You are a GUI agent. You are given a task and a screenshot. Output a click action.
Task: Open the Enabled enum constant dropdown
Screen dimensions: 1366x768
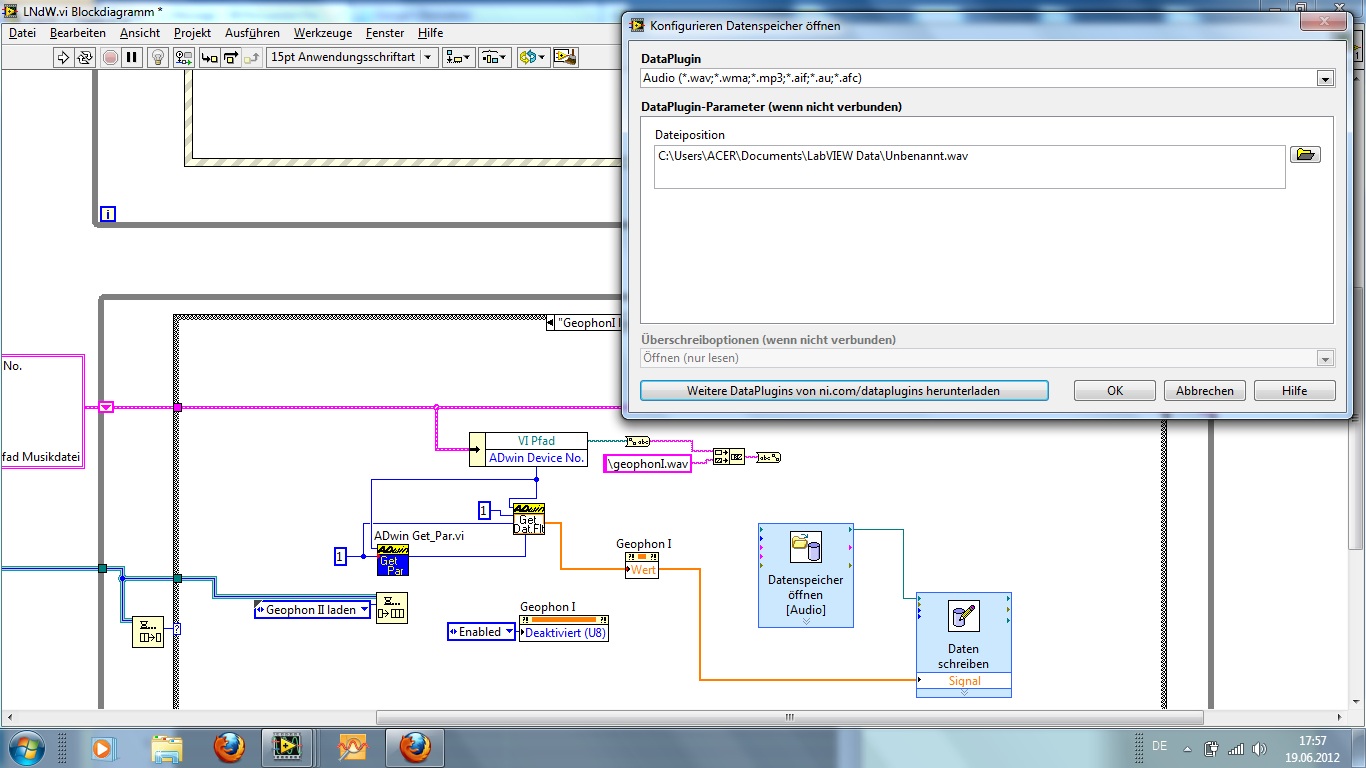481,632
